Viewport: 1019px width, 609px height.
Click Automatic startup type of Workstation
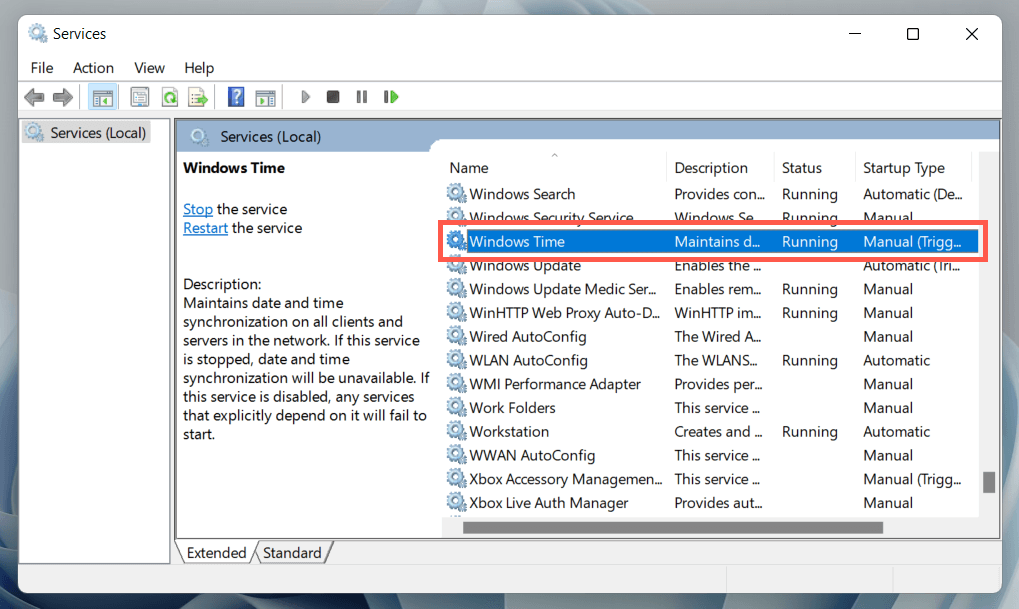[x=896, y=432]
